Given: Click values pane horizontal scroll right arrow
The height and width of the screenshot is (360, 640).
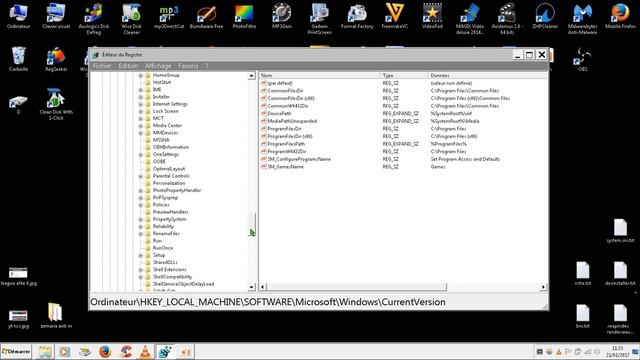Looking at the screenshot, I should coord(543,287).
